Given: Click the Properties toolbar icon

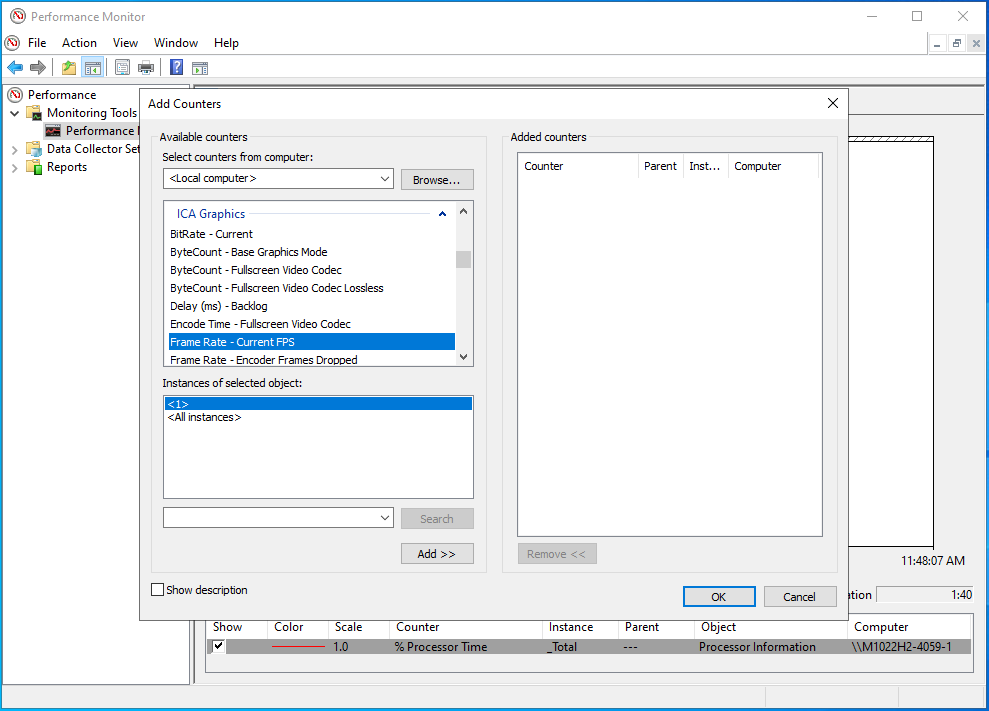Looking at the screenshot, I should click(122, 68).
